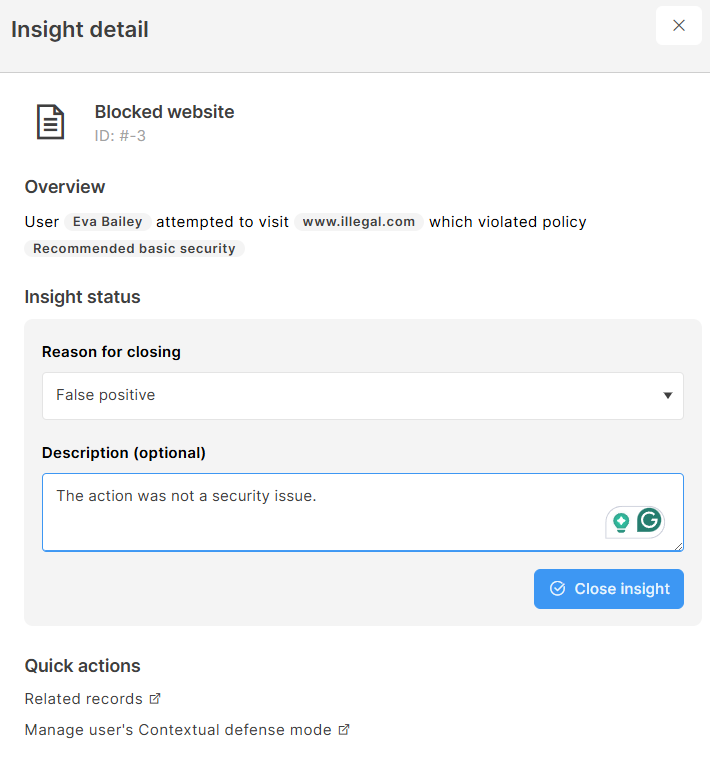The width and height of the screenshot is (710, 764).
Task: Close the Insight detail panel
Action: click(x=678, y=25)
